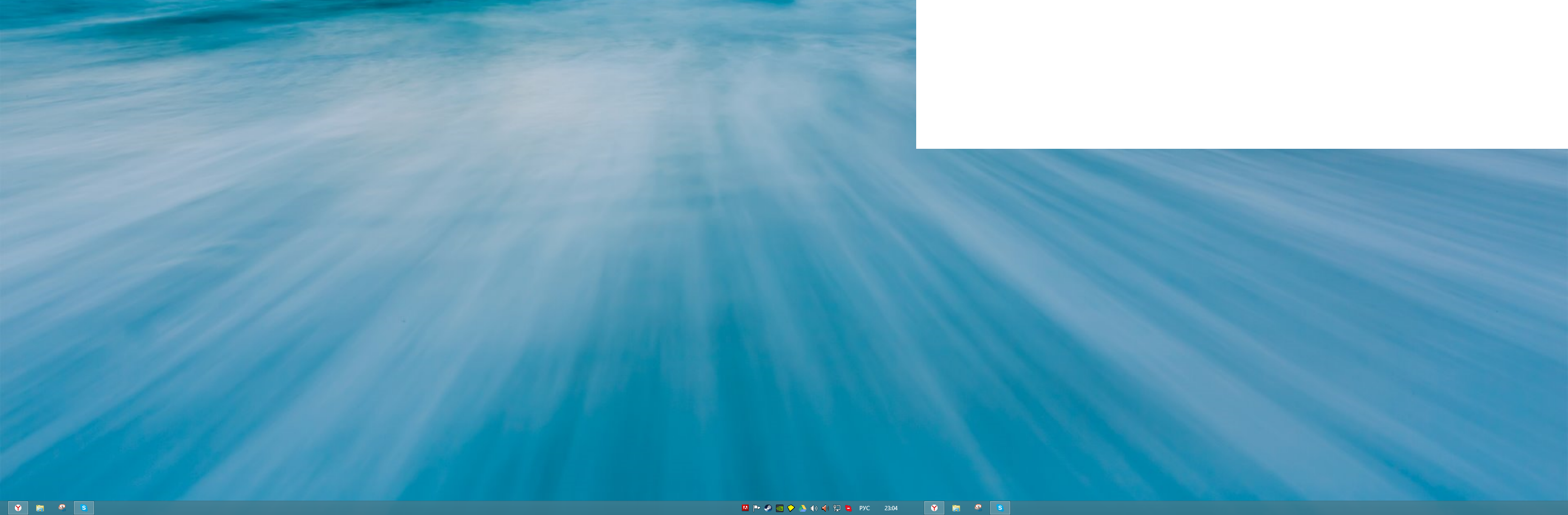Open the clock showing 23:04
Screen dimensions: 1568x515
[x=891, y=508]
